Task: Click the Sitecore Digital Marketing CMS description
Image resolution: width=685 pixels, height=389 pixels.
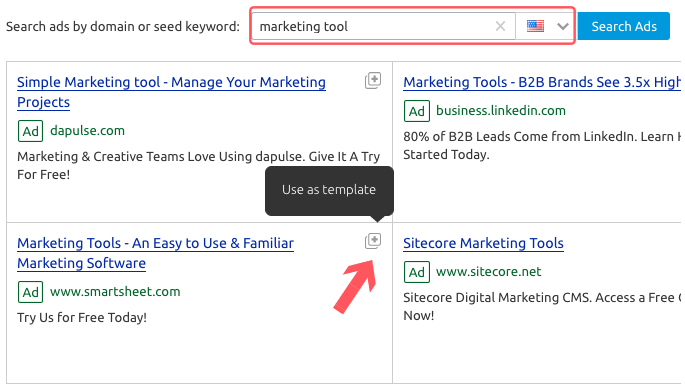Action: pyautogui.click(x=542, y=306)
